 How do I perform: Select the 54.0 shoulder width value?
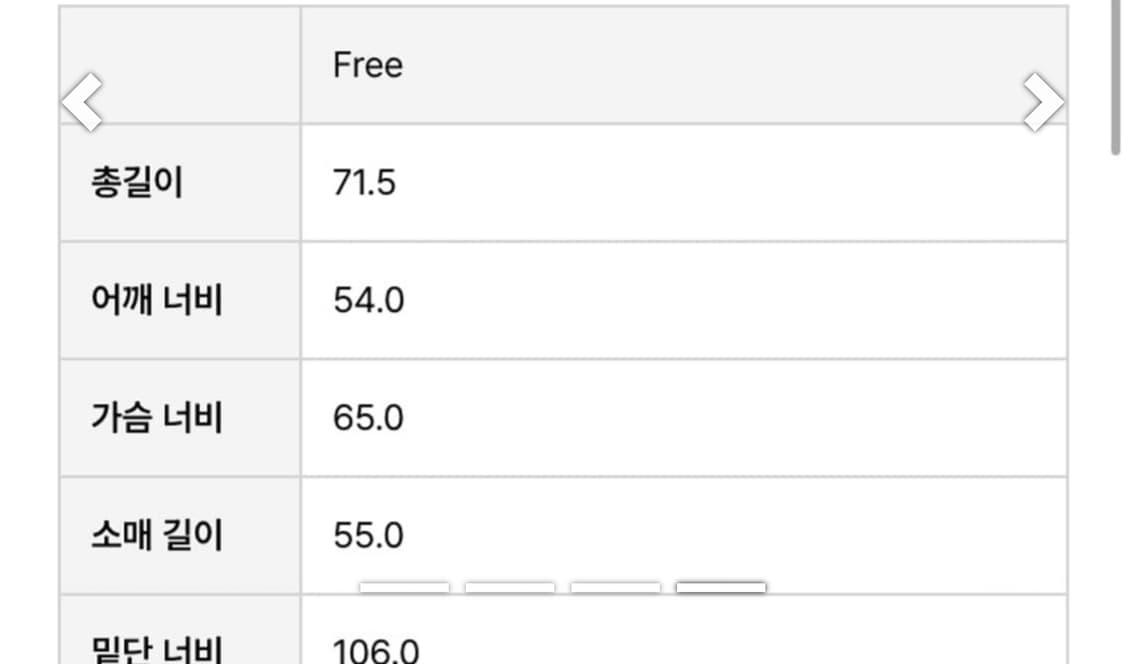click(368, 300)
